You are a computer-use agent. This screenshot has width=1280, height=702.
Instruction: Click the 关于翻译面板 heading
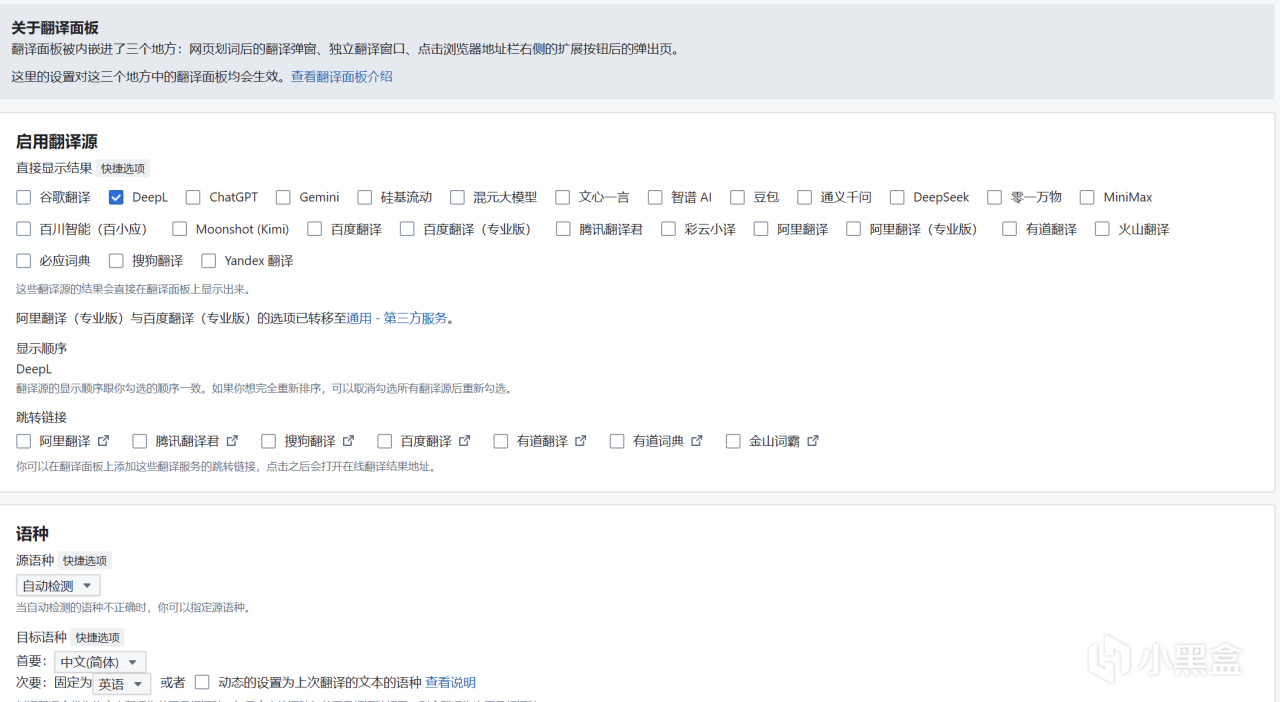(x=55, y=28)
